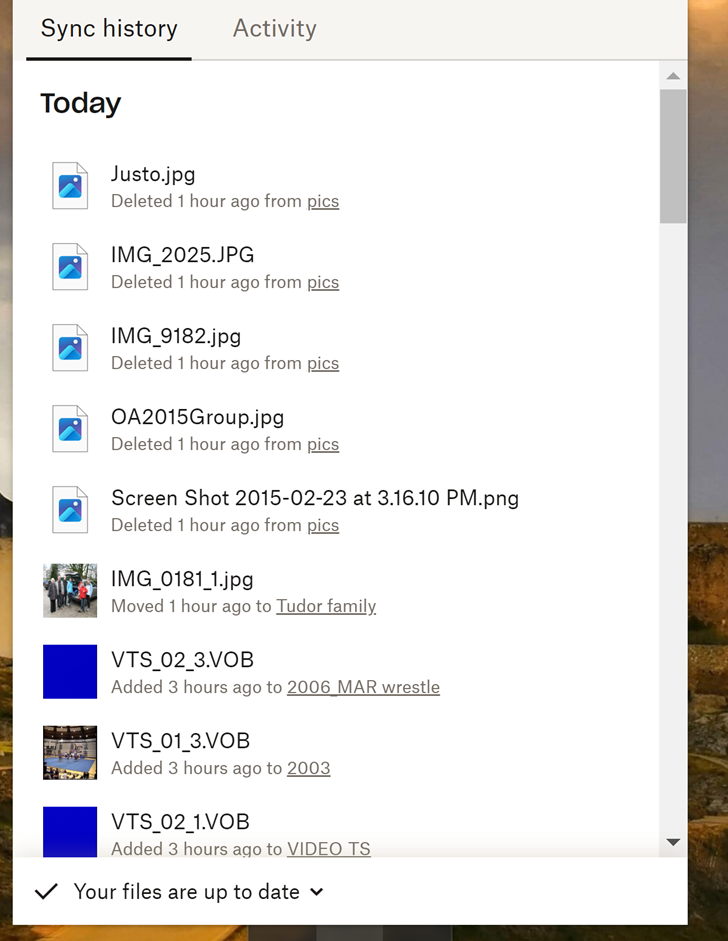The image size is (728, 941).
Task: Follow the 2003 folder link
Action: [308, 768]
